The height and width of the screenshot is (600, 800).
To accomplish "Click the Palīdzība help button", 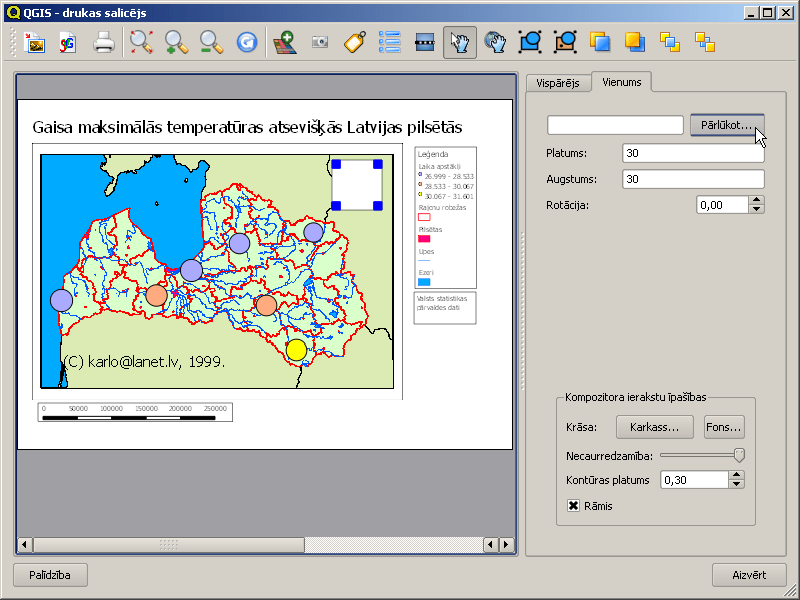I will pos(50,575).
